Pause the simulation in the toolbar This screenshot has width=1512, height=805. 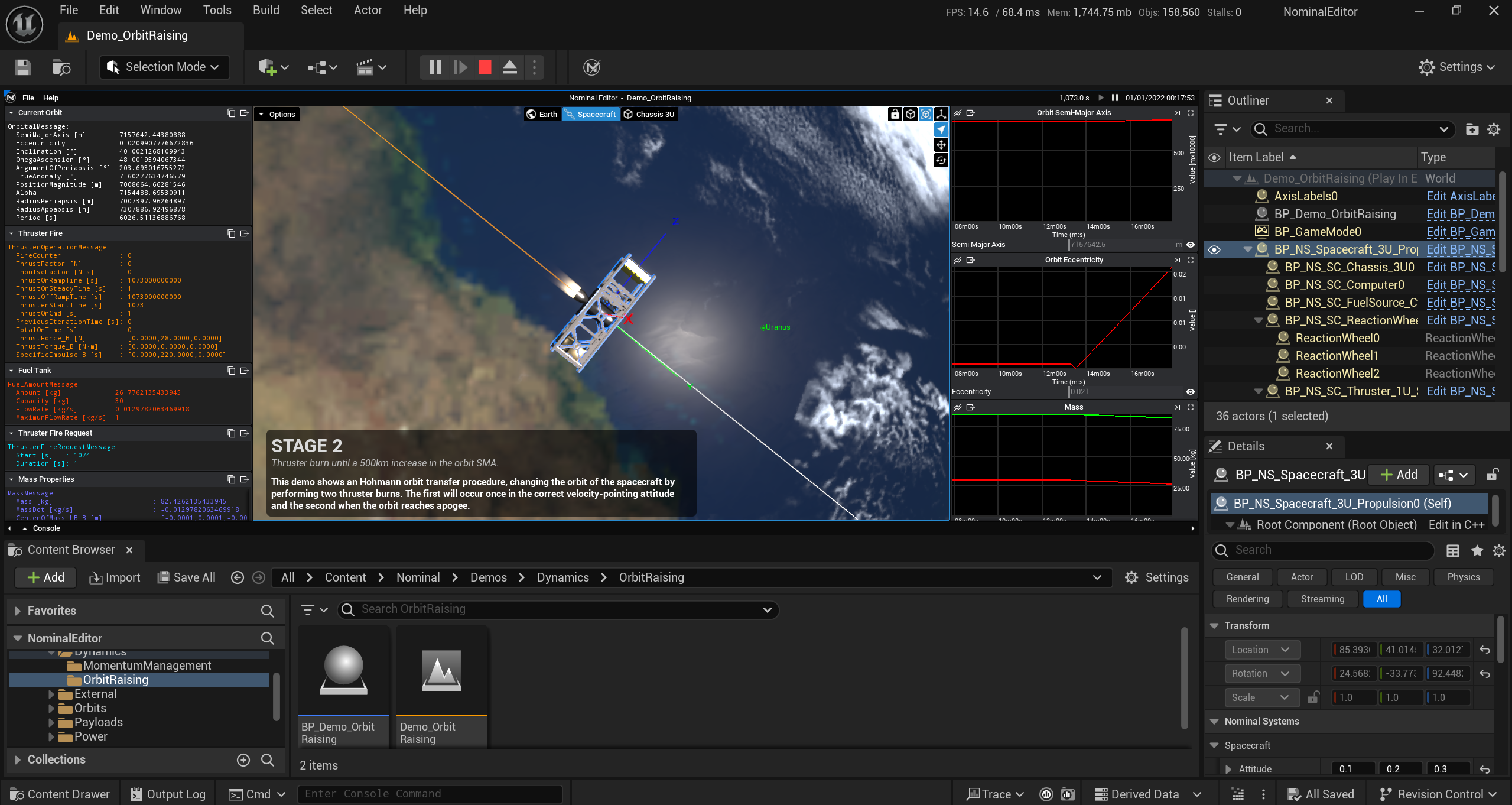tap(435, 67)
